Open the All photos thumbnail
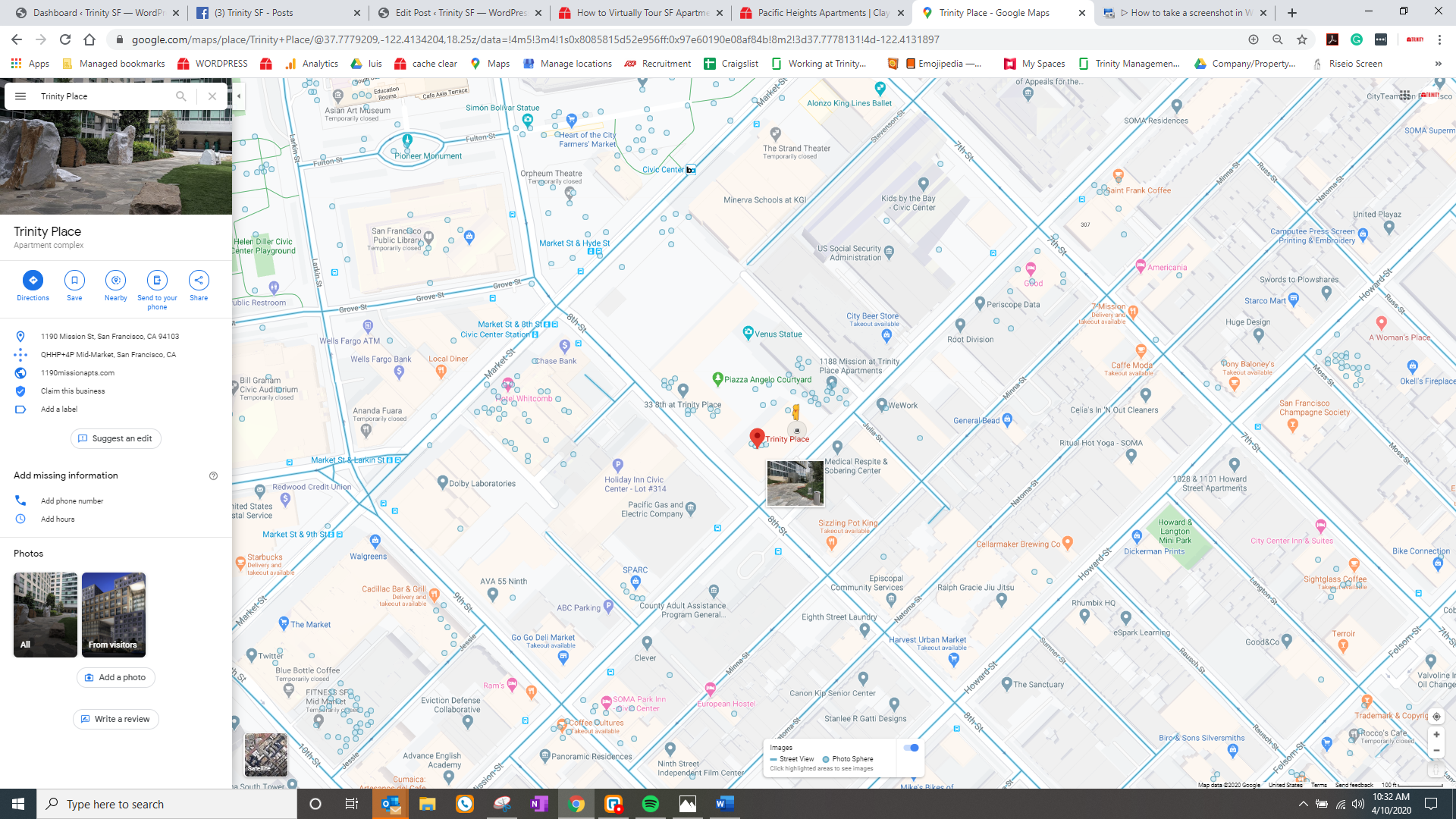 coord(45,614)
